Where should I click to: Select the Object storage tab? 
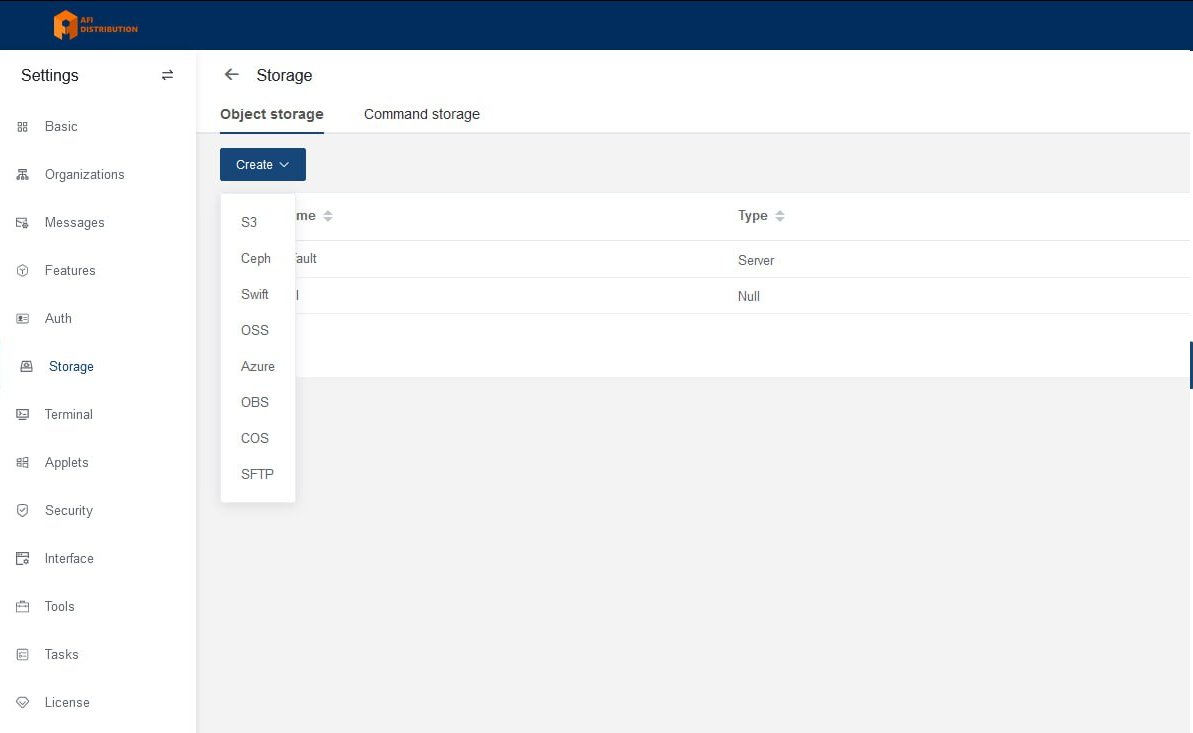[271, 114]
